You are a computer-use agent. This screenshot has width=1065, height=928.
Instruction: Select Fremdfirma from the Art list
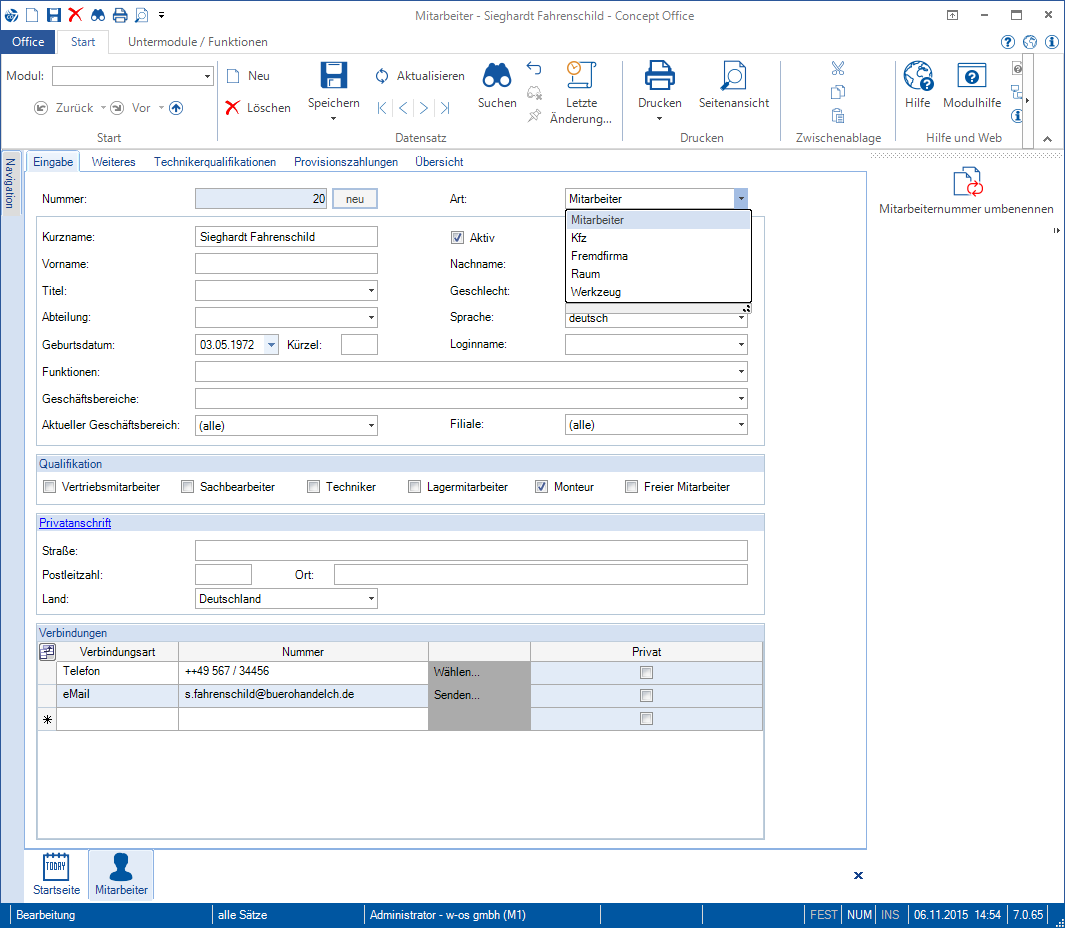[x=599, y=256]
